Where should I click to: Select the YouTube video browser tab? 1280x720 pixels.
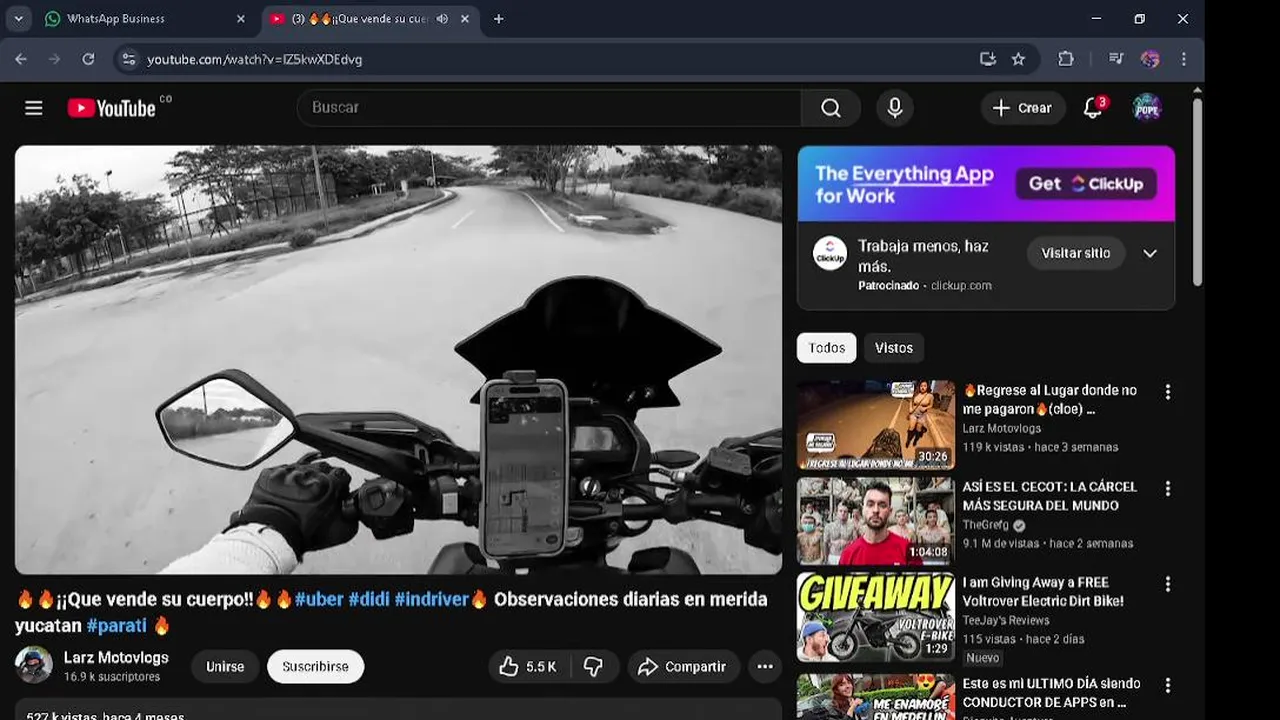point(370,19)
